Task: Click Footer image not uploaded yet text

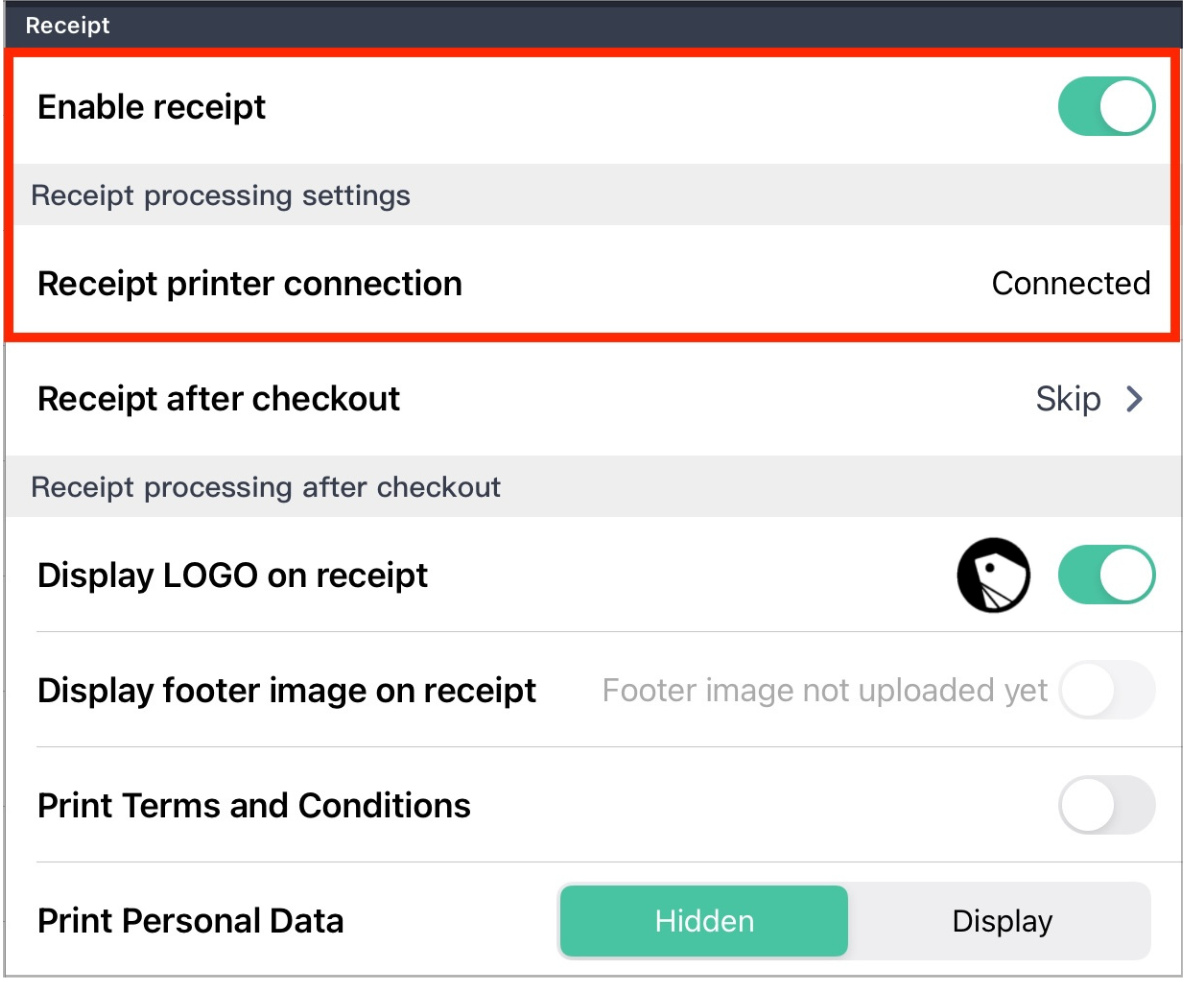Action: tap(824, 690)
